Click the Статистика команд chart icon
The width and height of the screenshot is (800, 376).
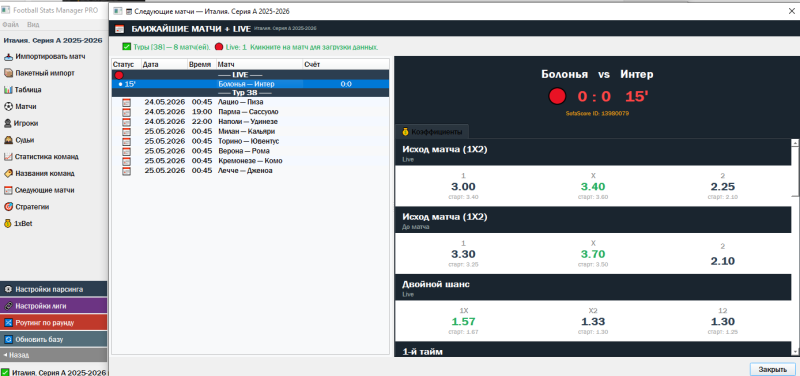8,157
